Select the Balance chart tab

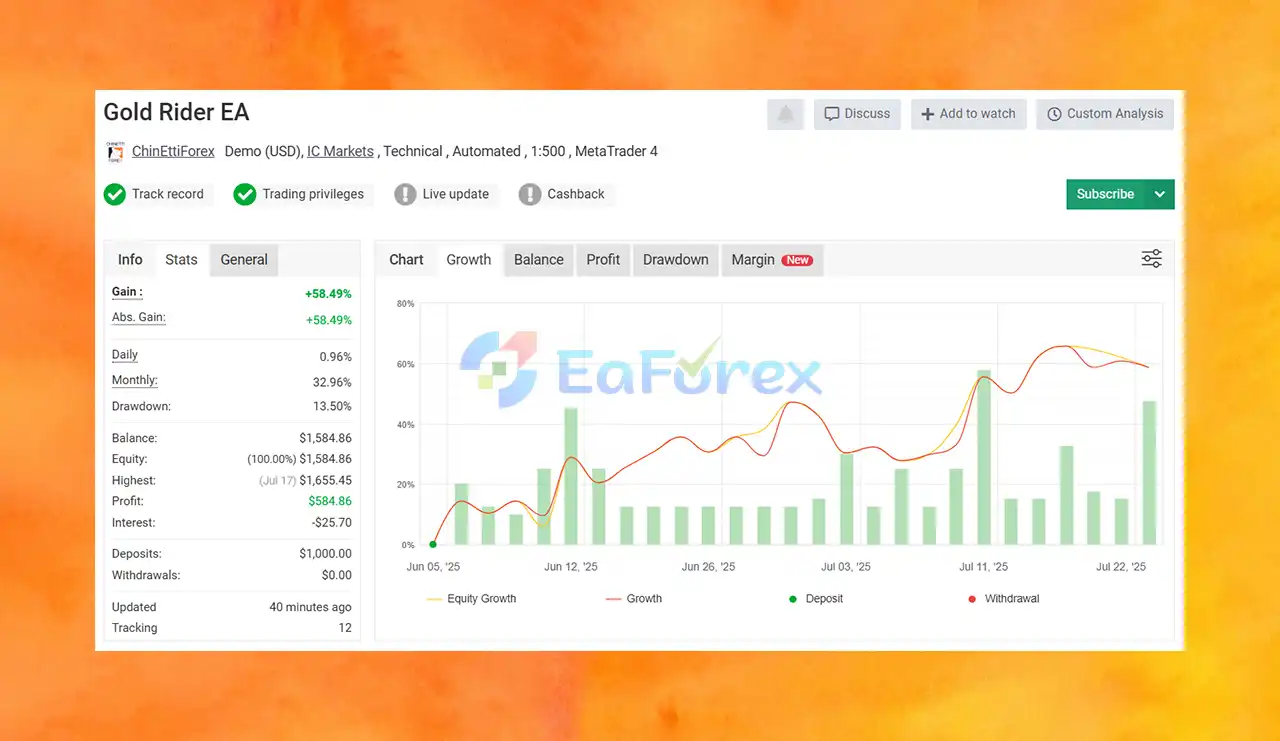[539, 259]
